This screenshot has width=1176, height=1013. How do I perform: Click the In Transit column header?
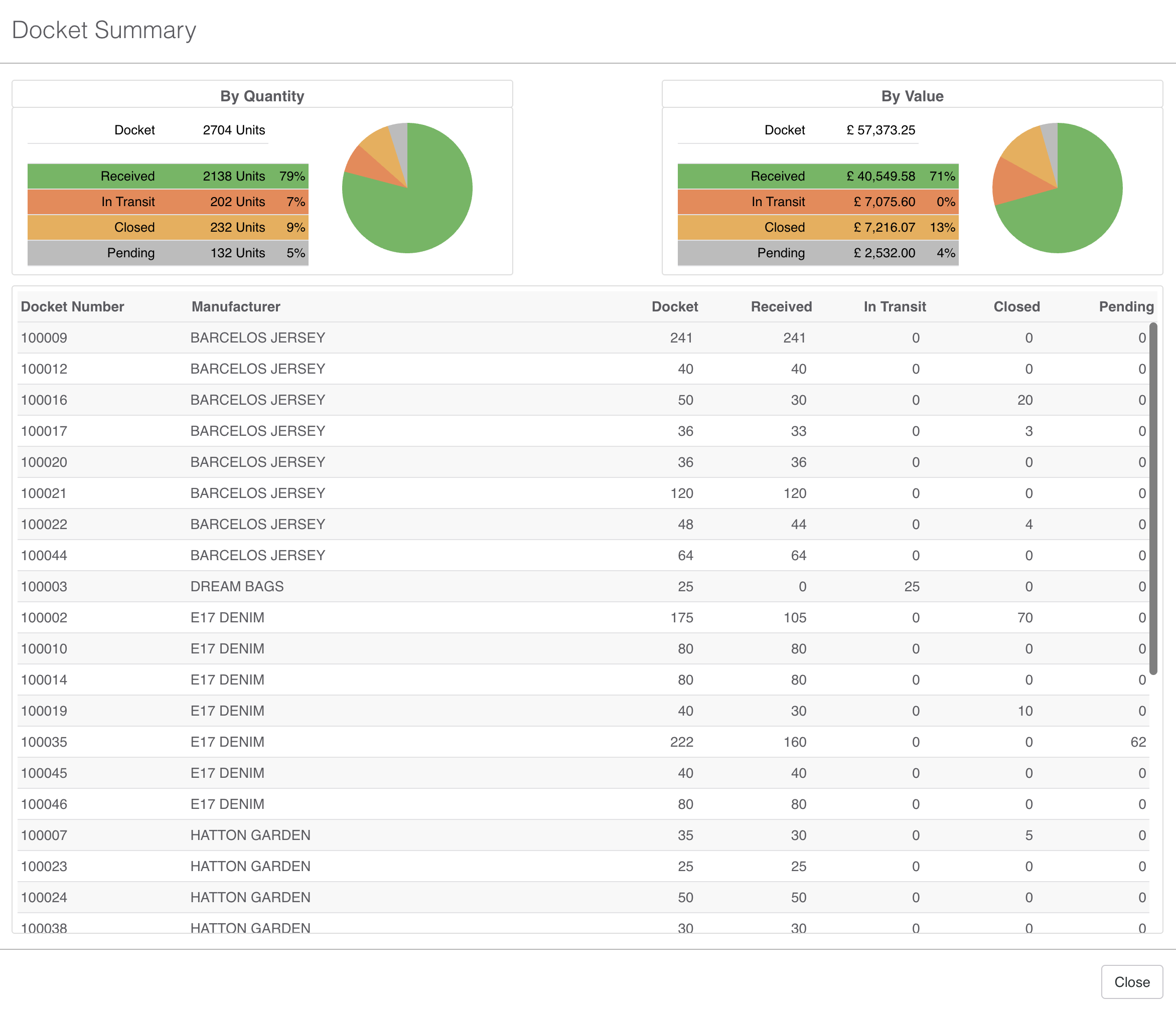[x=894, y=307]
